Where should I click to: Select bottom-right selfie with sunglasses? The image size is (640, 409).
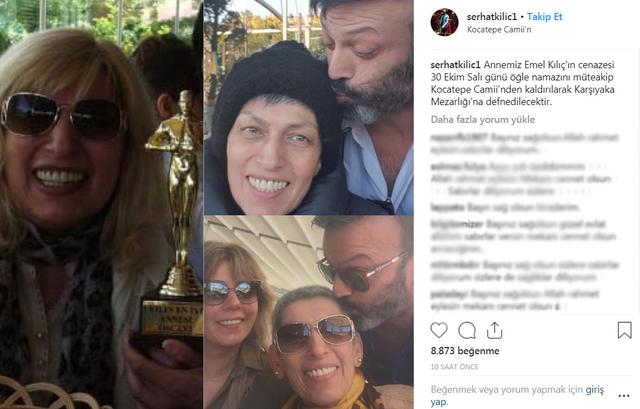click(x=309, y=312)
